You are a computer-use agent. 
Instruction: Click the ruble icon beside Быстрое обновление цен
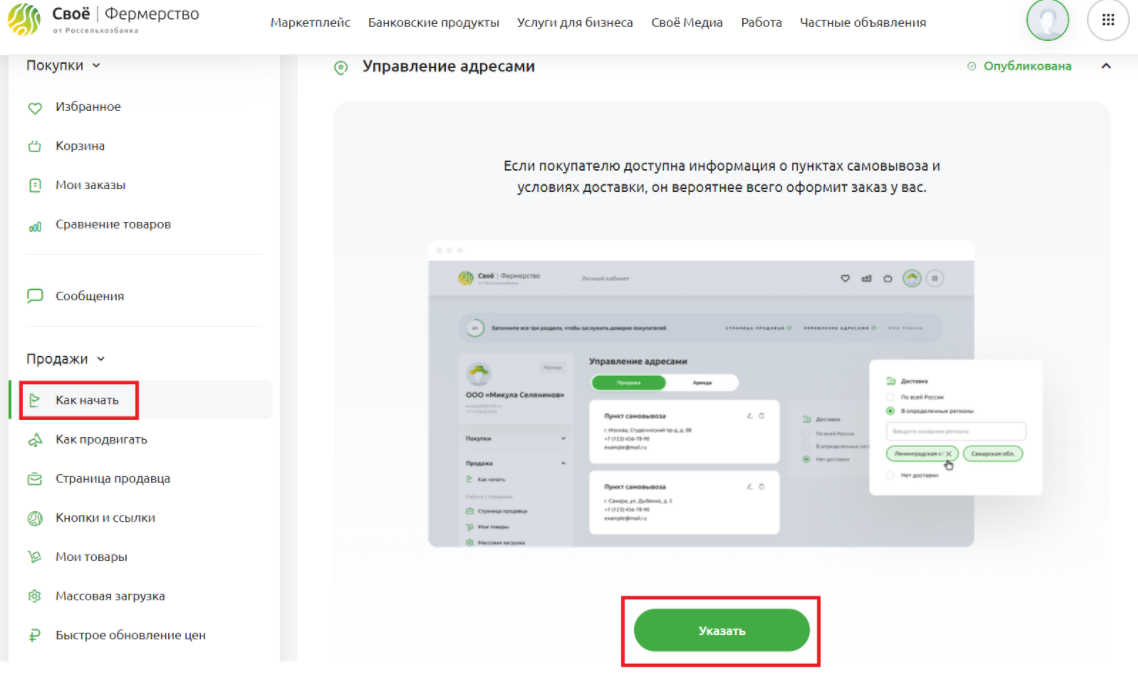[x=35, y=635]
